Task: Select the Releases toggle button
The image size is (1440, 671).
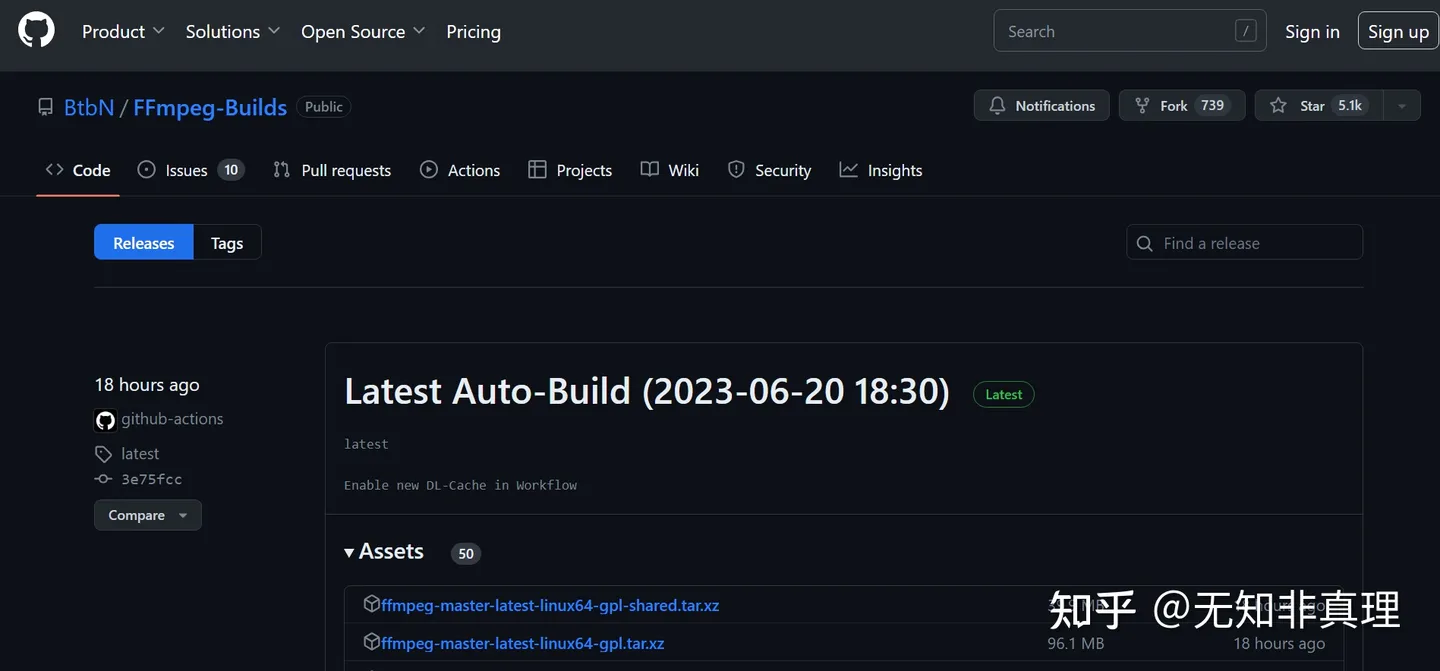Action: pos(144,243)
